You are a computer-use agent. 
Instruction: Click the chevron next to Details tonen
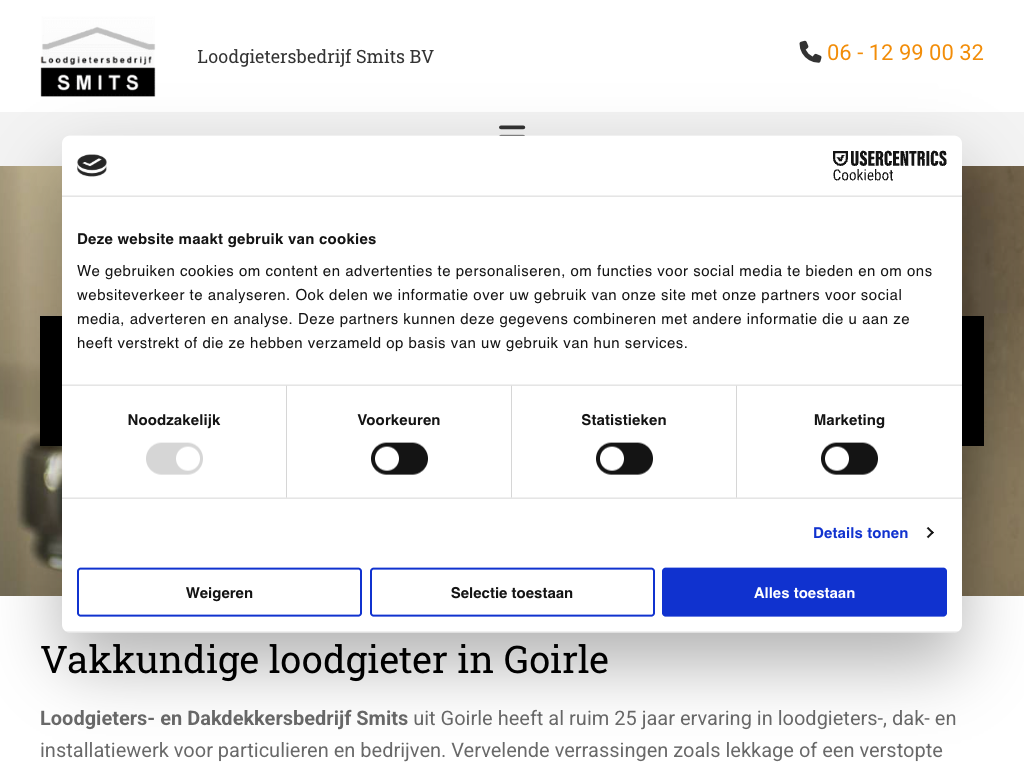click(x=930, y=533)
